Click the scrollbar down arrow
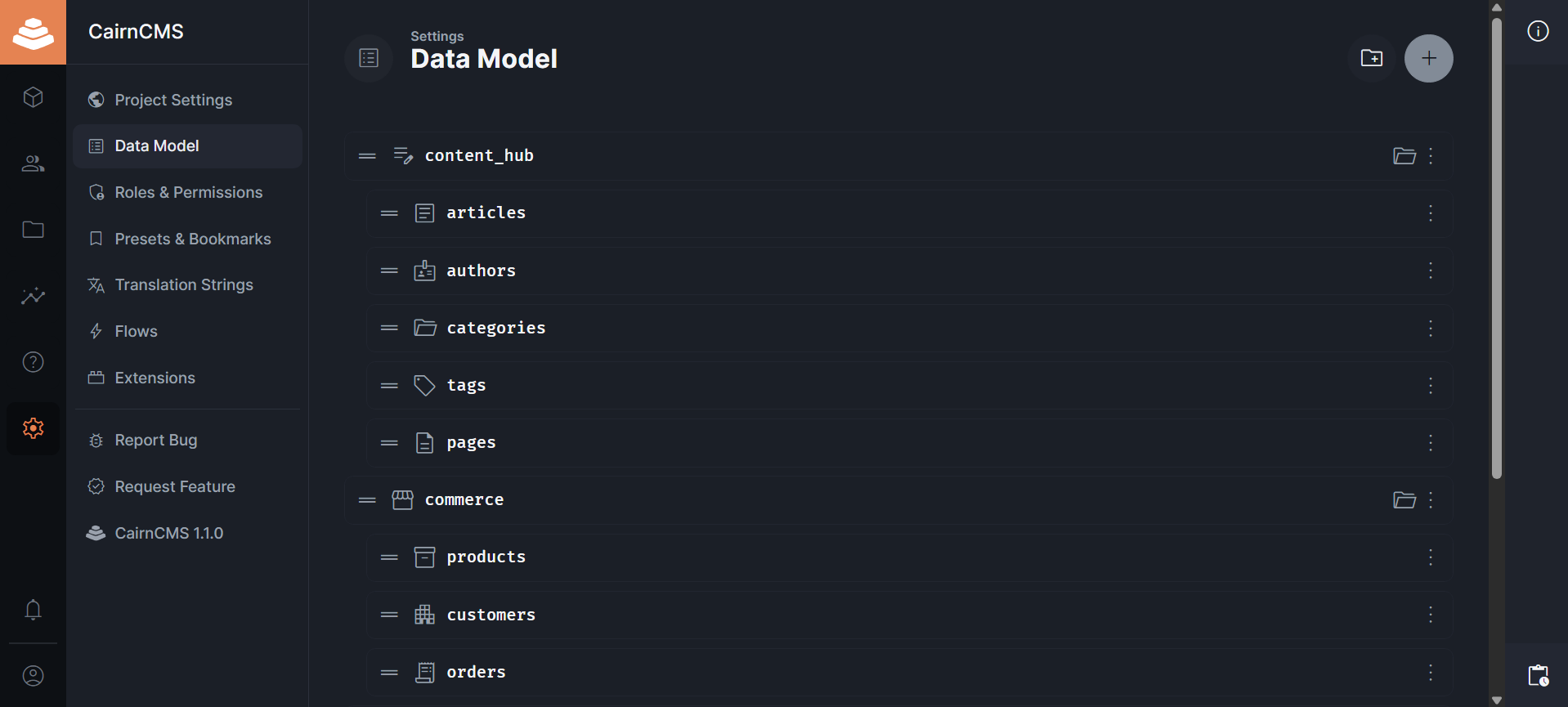This screenshot has width=1568, height=707. tap(1497, 700)
